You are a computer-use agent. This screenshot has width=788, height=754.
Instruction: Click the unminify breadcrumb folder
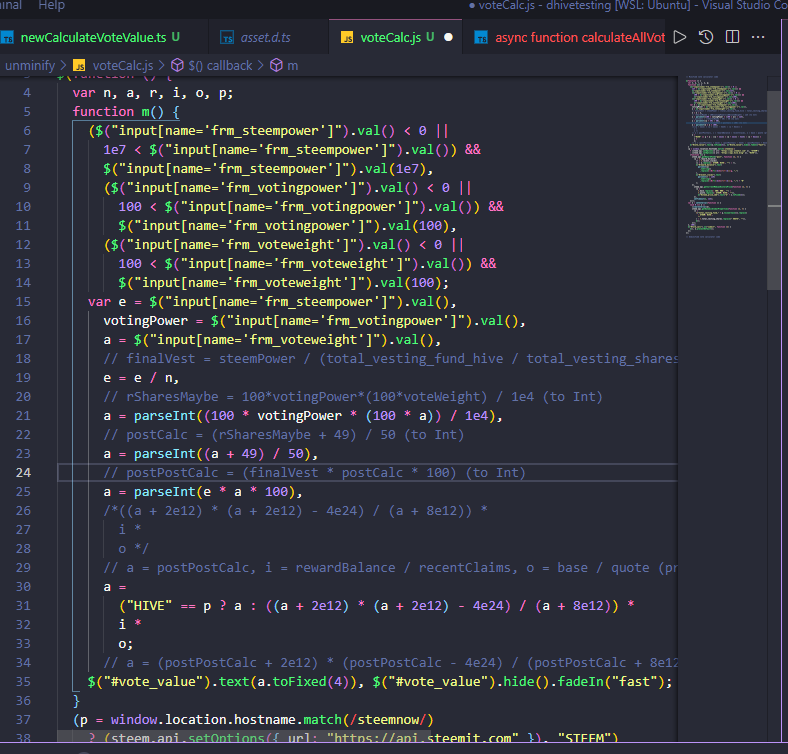(30, 66)
